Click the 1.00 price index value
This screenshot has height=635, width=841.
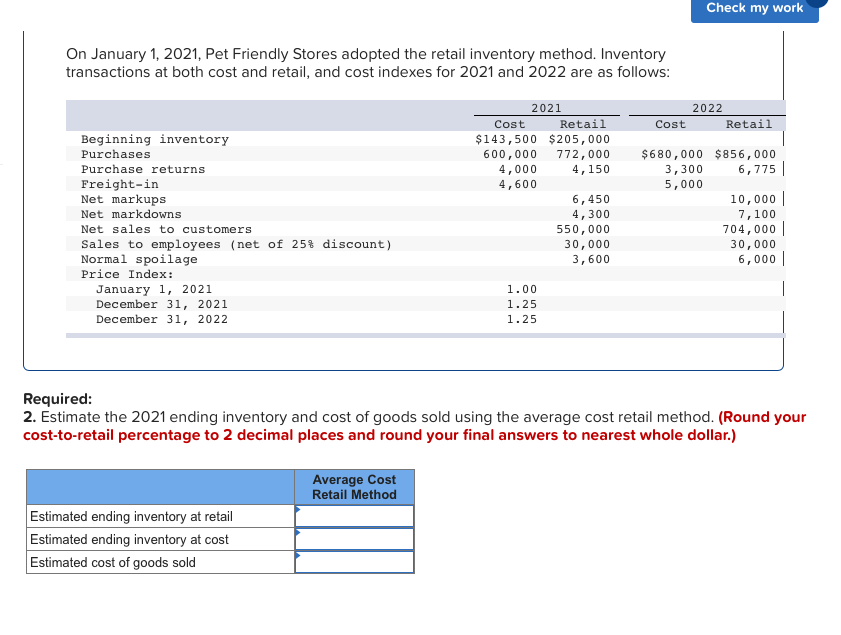click(x=522, y=290)
